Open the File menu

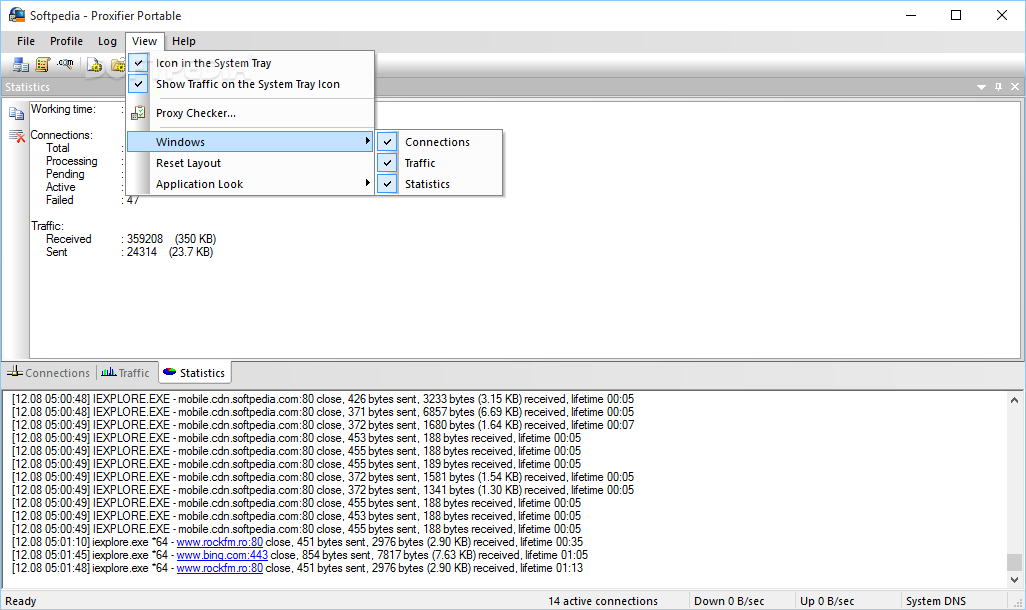click(26, 41)
